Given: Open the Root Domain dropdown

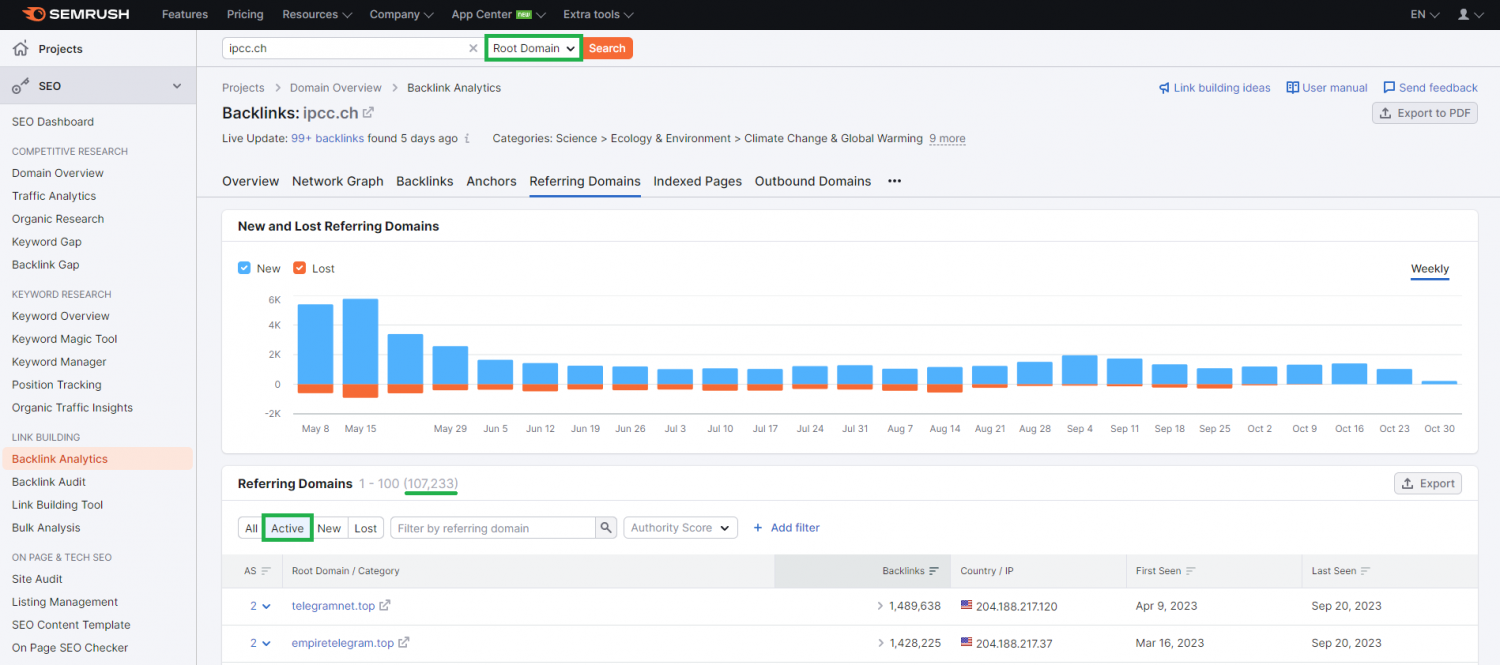Looking at the screenshot, I should (x=532, y=47).
